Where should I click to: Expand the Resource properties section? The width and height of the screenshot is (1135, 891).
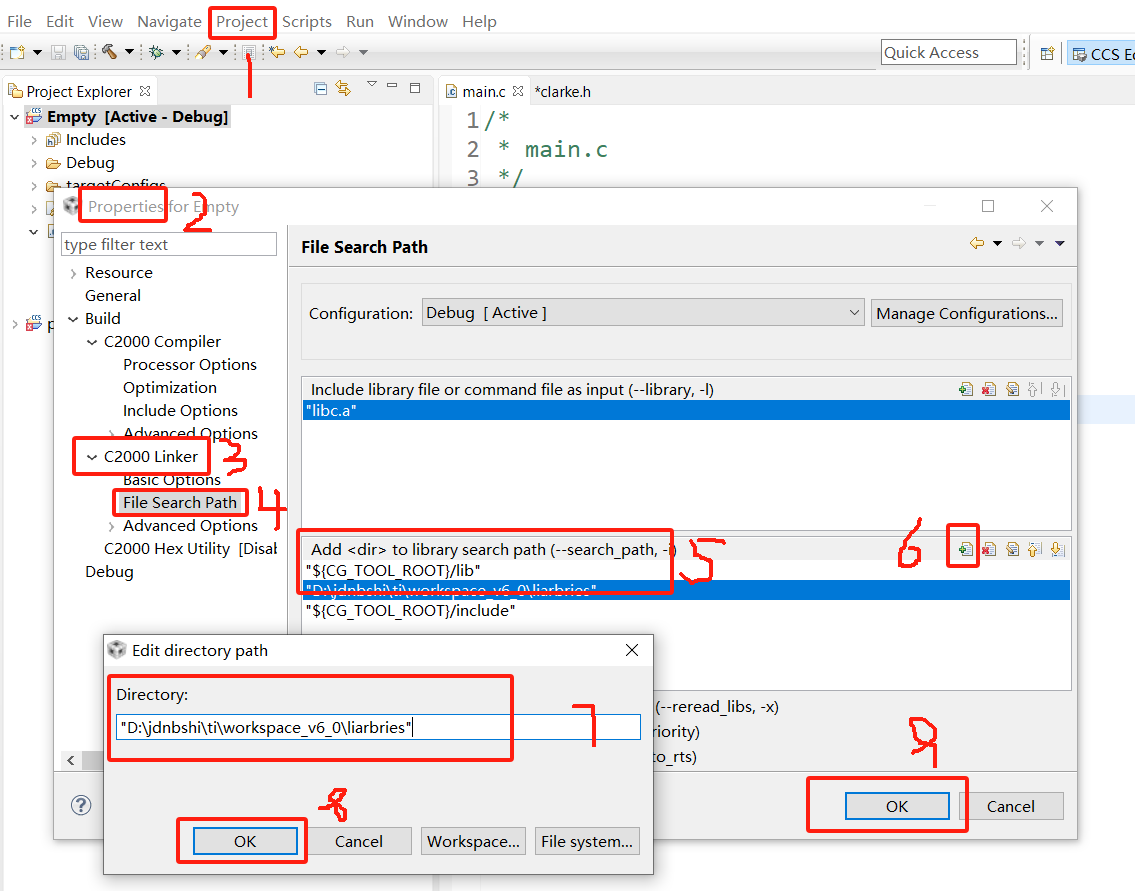click(x=72, y=272)
